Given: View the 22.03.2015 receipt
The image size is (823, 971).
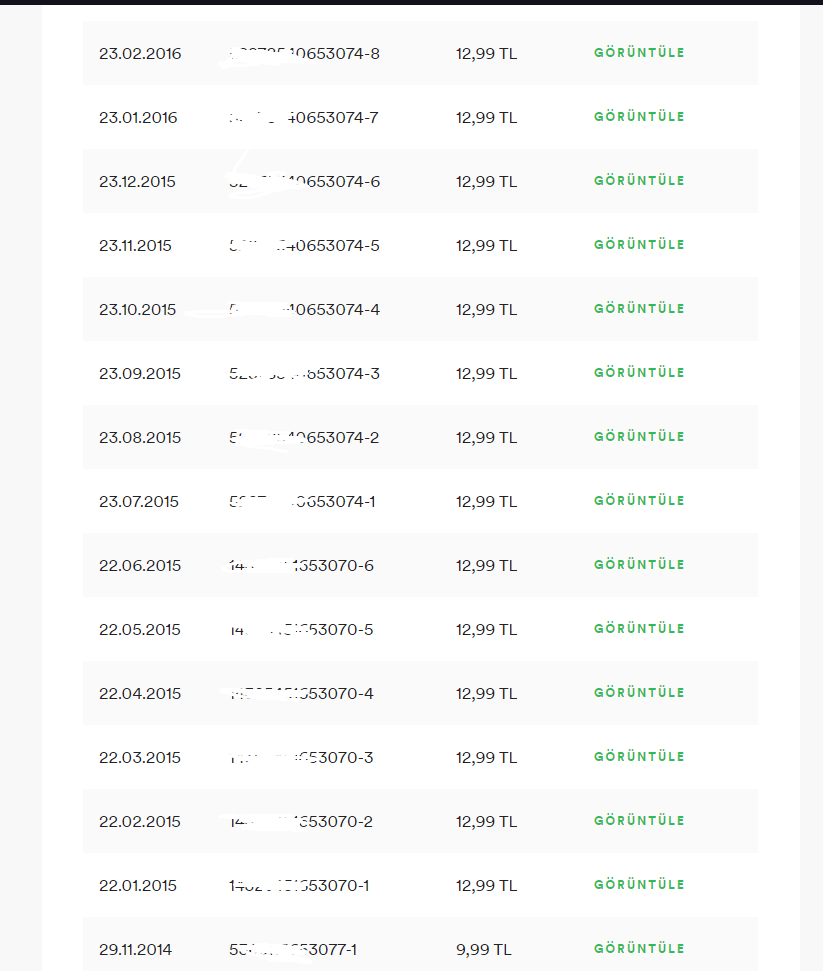Looking at the screenshot, I should click(x=639, y=757).
